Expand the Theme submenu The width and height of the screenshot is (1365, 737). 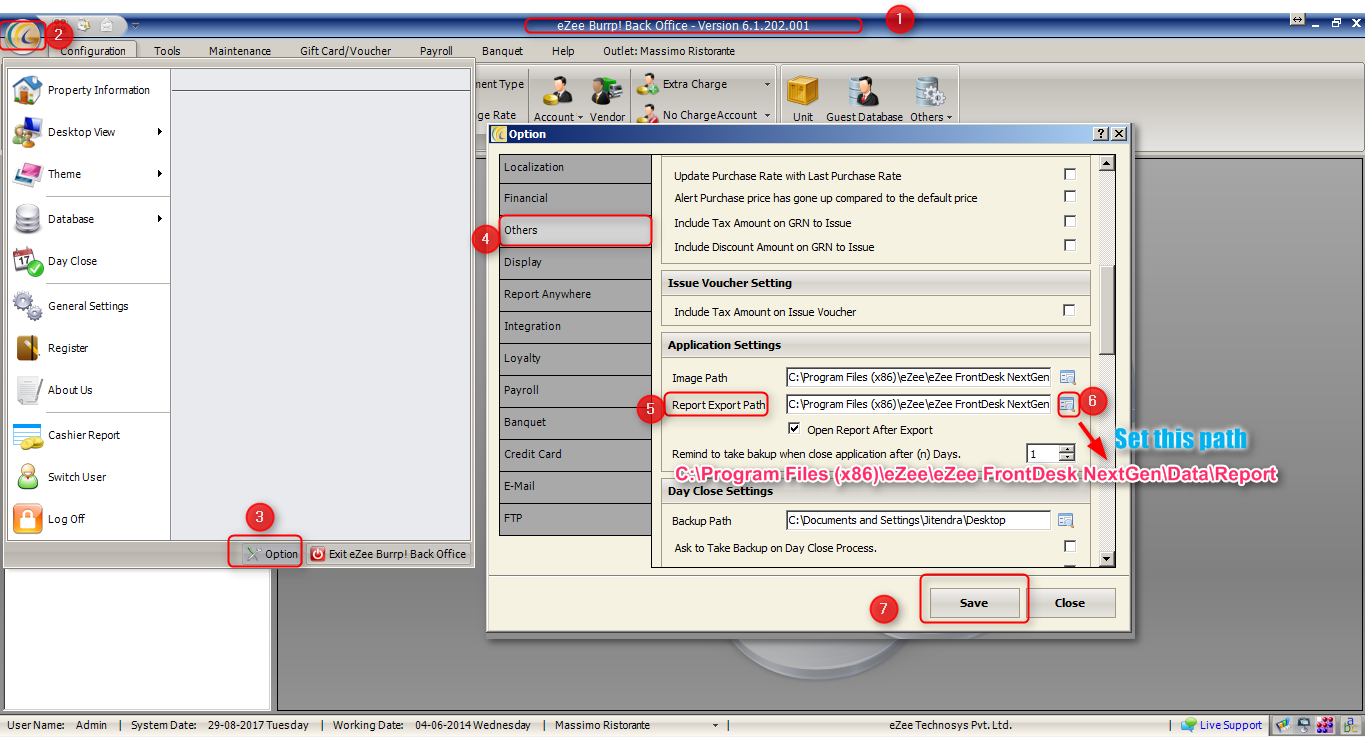[160, 174]
